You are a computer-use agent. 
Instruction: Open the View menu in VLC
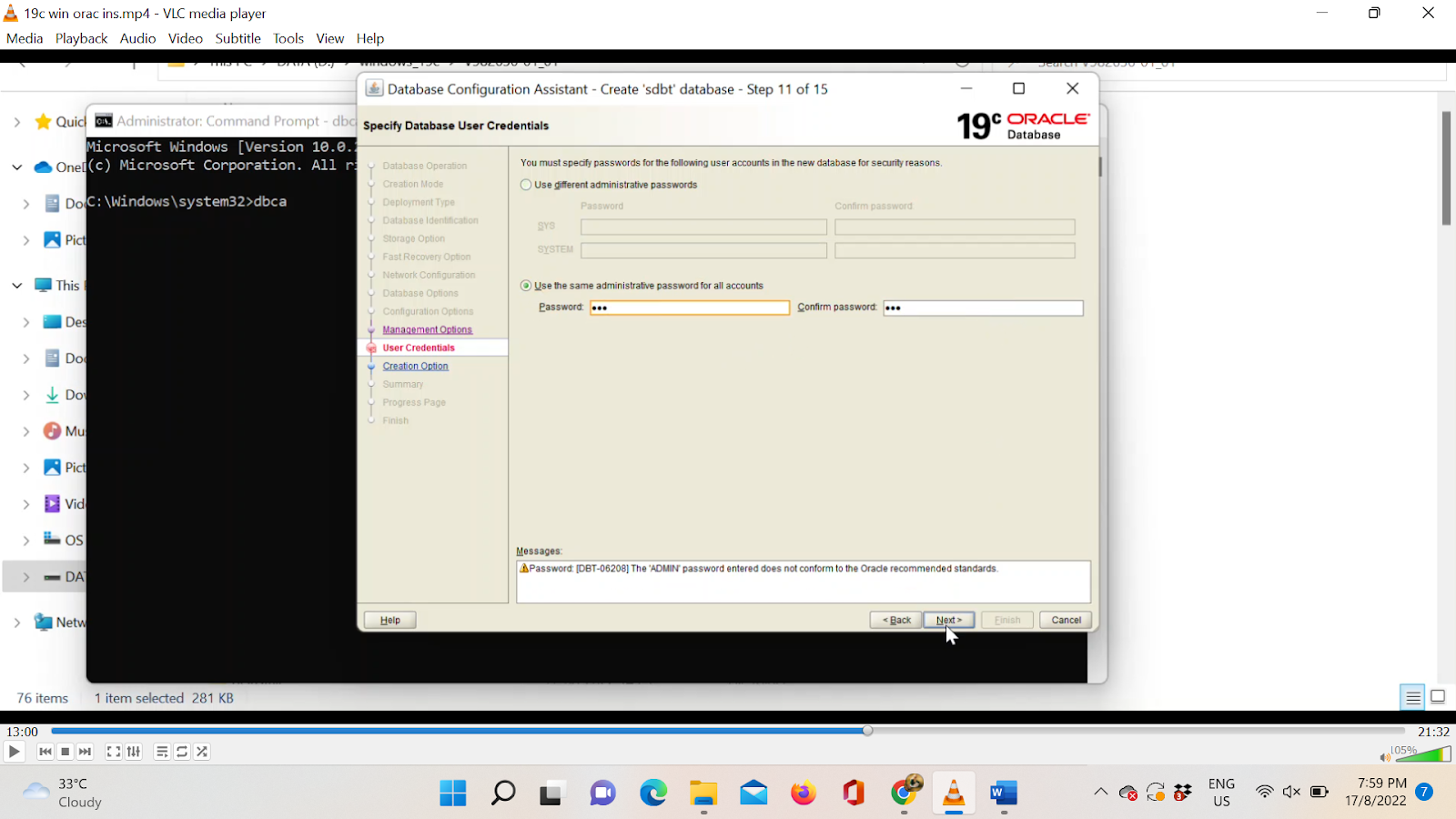pos(330,38)
